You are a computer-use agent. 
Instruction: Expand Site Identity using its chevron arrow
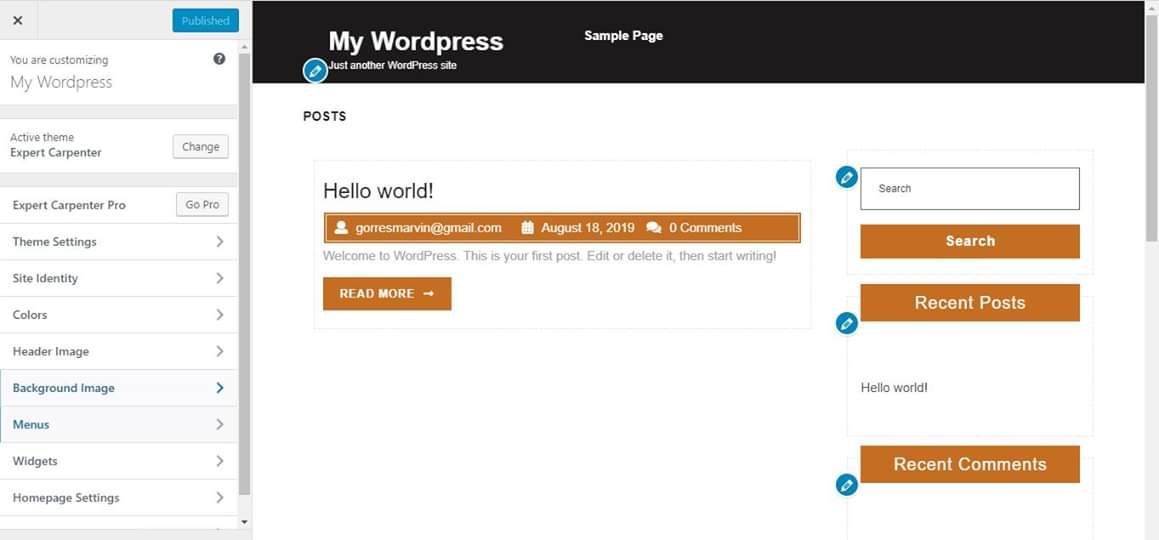(220, 278)
